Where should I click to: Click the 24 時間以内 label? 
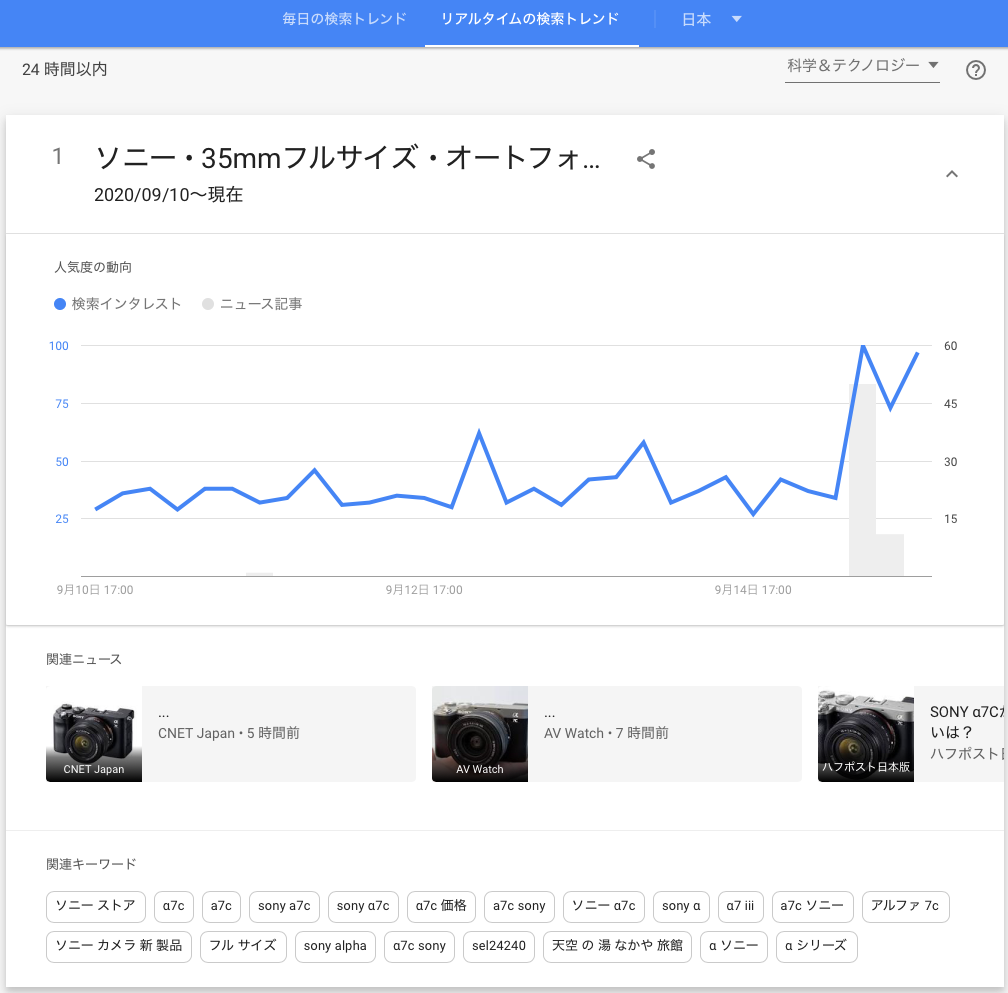(64, 69)
